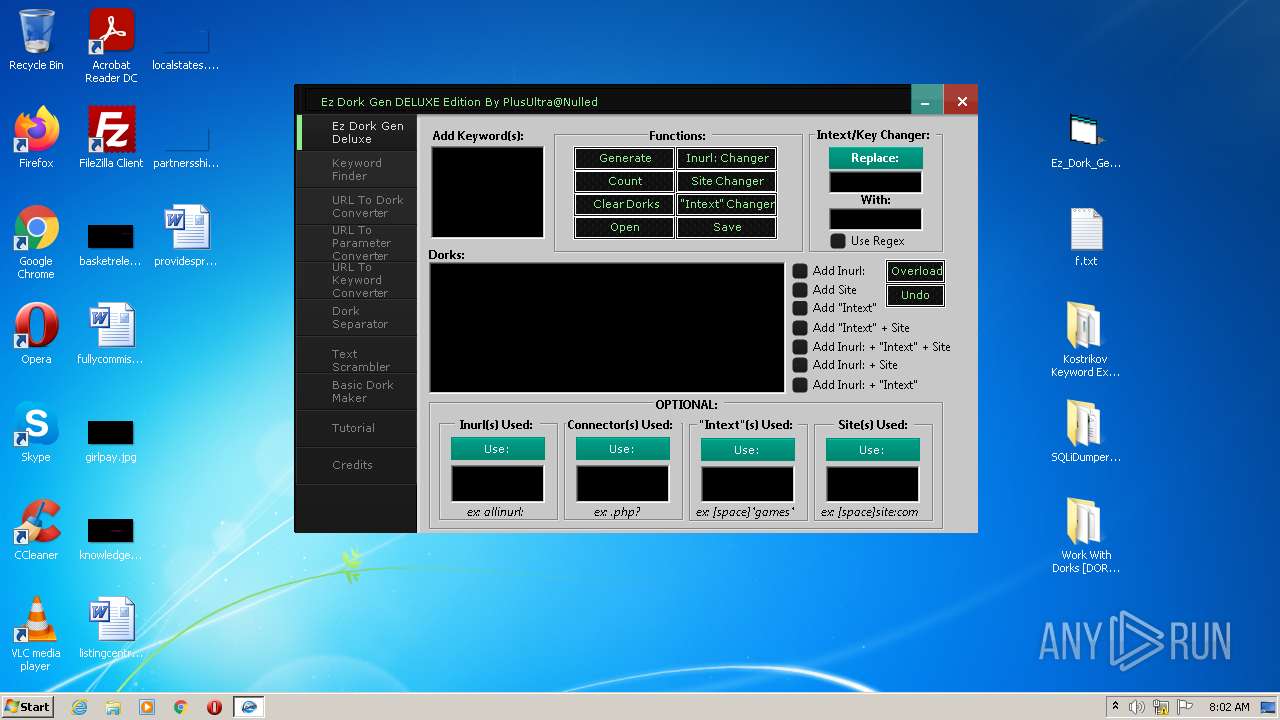Image resolution: width=1280 pixels, height=720 pixels.
Task: Open the Dork Separator tab
Action: click(x=357, y=317)
